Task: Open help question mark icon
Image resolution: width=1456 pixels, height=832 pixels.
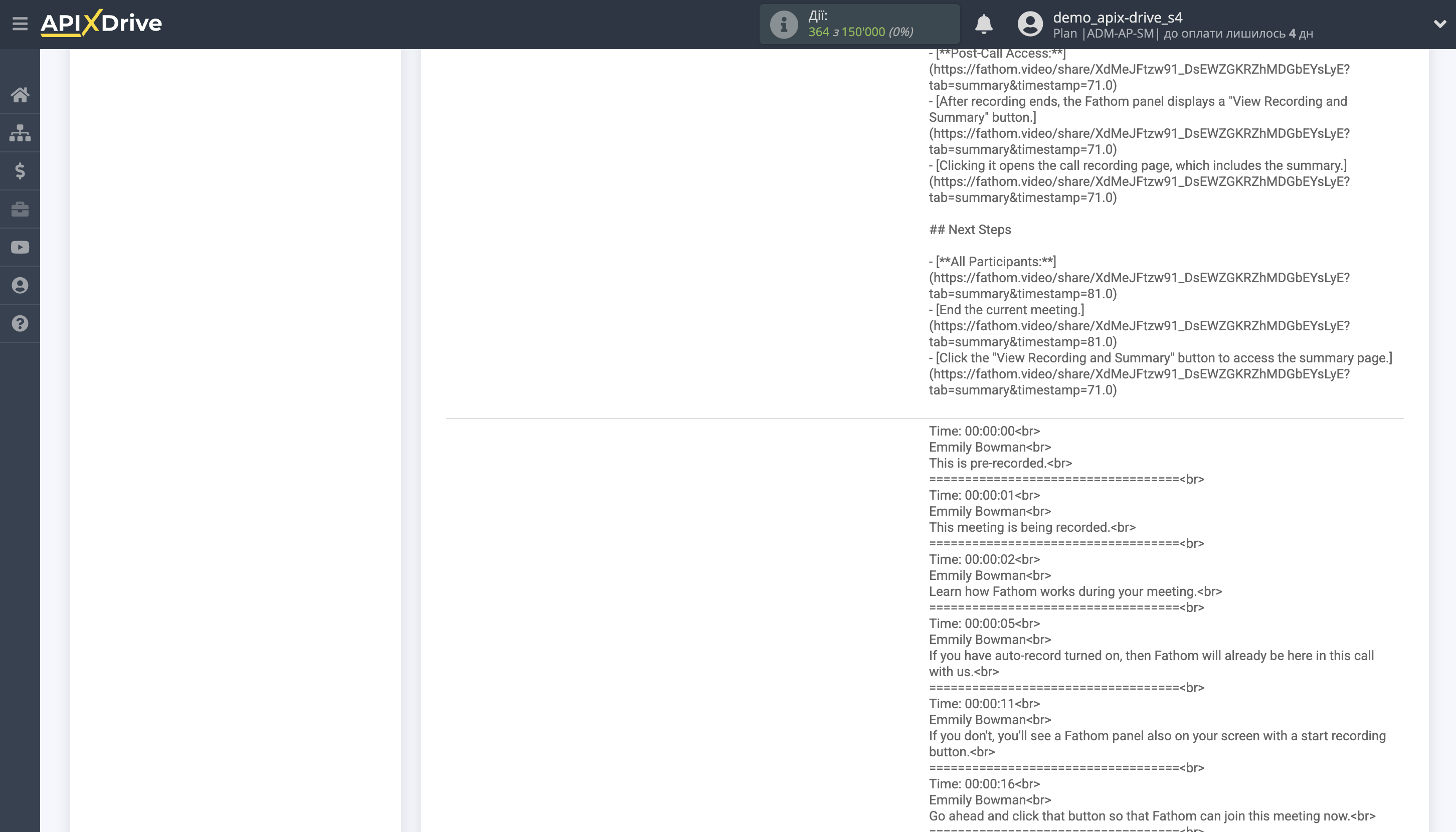Action: [20, 323]
